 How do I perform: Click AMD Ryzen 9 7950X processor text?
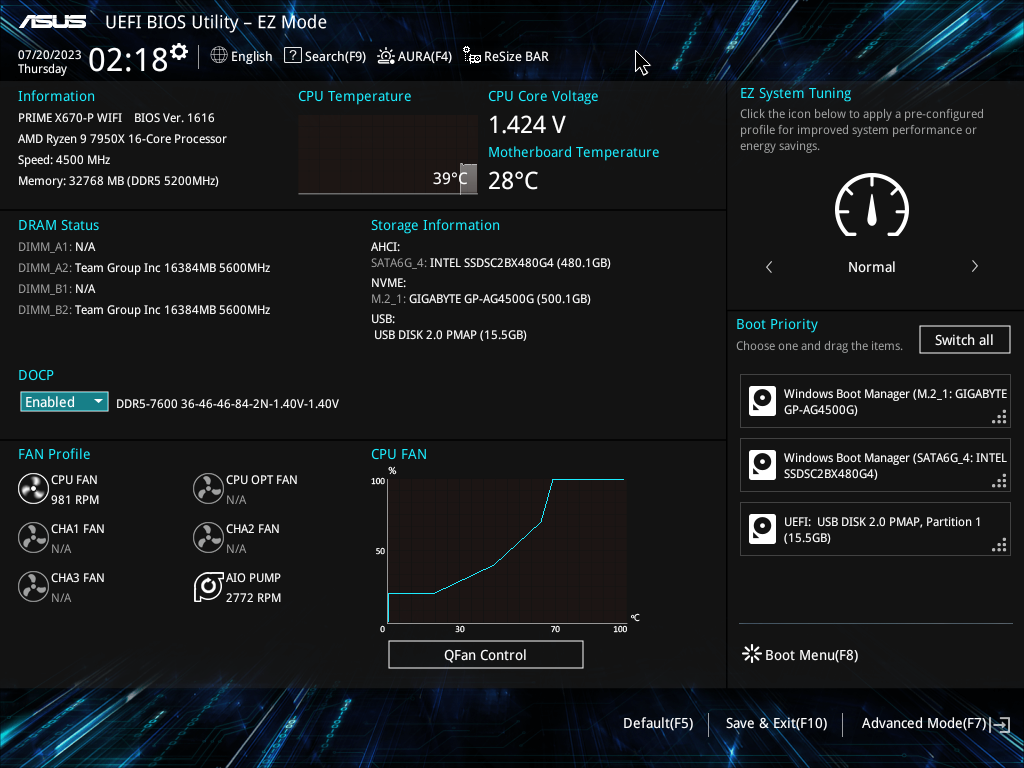[122, 138]
